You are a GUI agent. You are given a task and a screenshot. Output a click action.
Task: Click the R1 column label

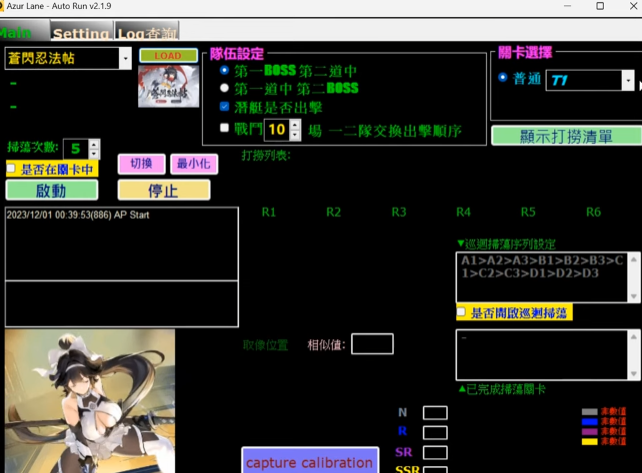269,212
